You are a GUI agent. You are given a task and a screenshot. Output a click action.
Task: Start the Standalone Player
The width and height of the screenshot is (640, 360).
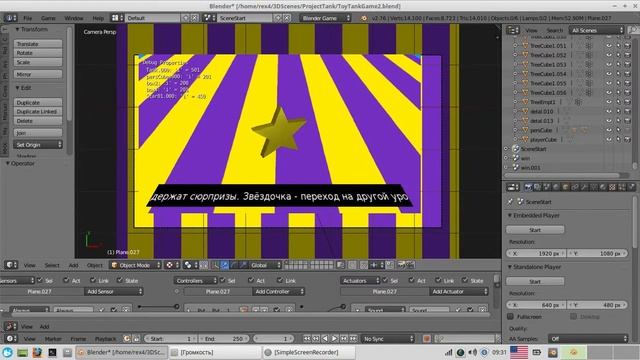coord(535,281)
